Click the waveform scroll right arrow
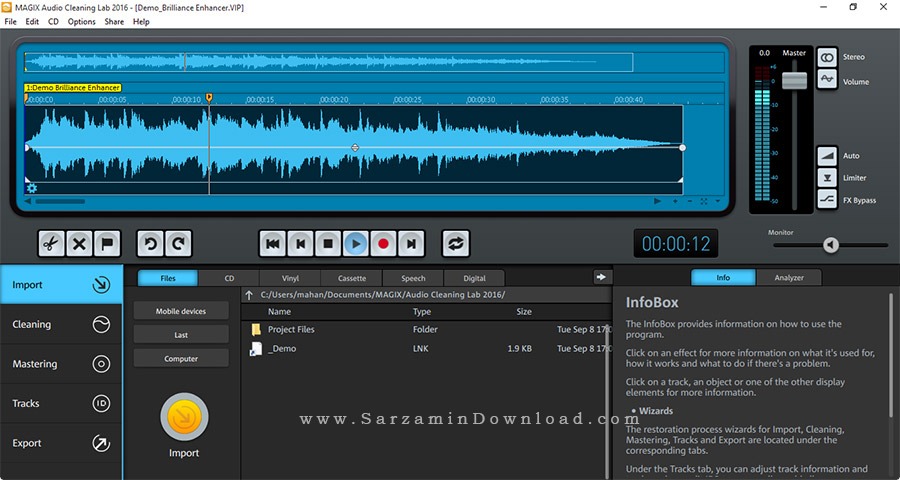The height and width of the screenshot is (480, 900). pyautogui.click(x=658, y=202)
